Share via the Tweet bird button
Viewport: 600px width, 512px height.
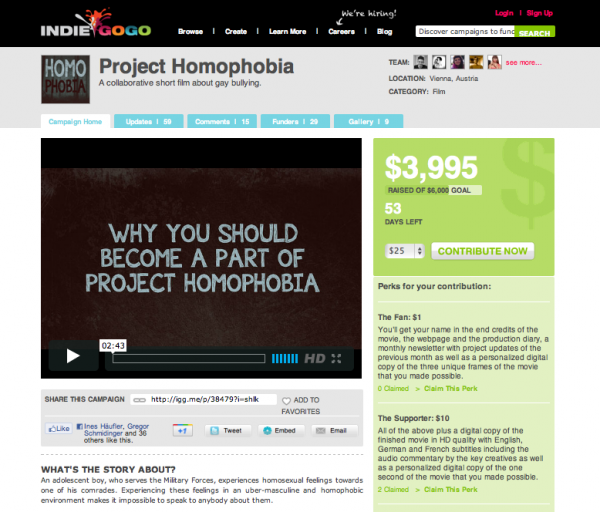click(228, 430)
